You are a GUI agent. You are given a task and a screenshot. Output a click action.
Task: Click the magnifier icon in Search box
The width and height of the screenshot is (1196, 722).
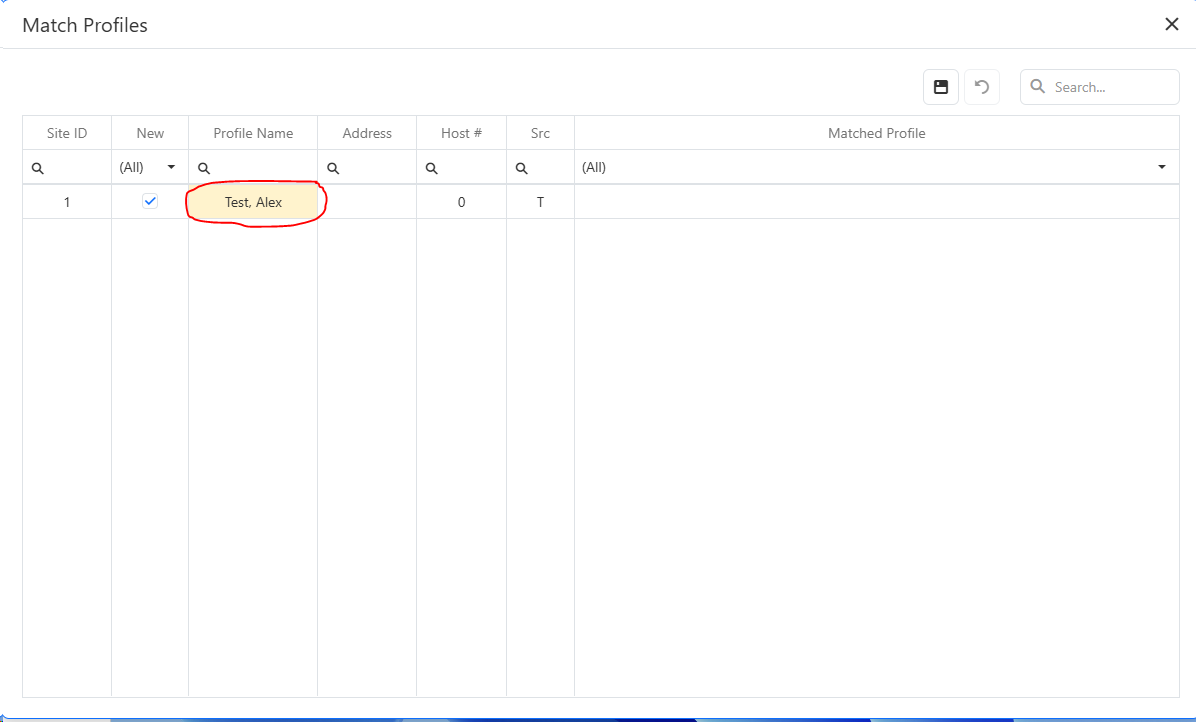click(x=1037, y=87)
